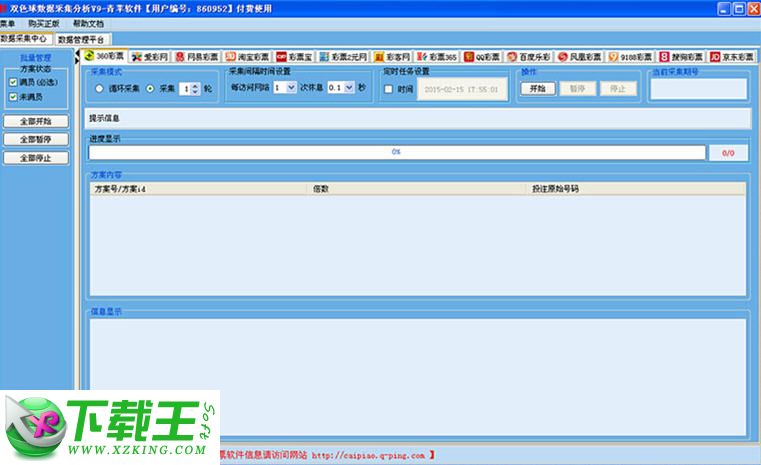Open the 360彩票 site tab
761x465 pixels.
(104, 56)
